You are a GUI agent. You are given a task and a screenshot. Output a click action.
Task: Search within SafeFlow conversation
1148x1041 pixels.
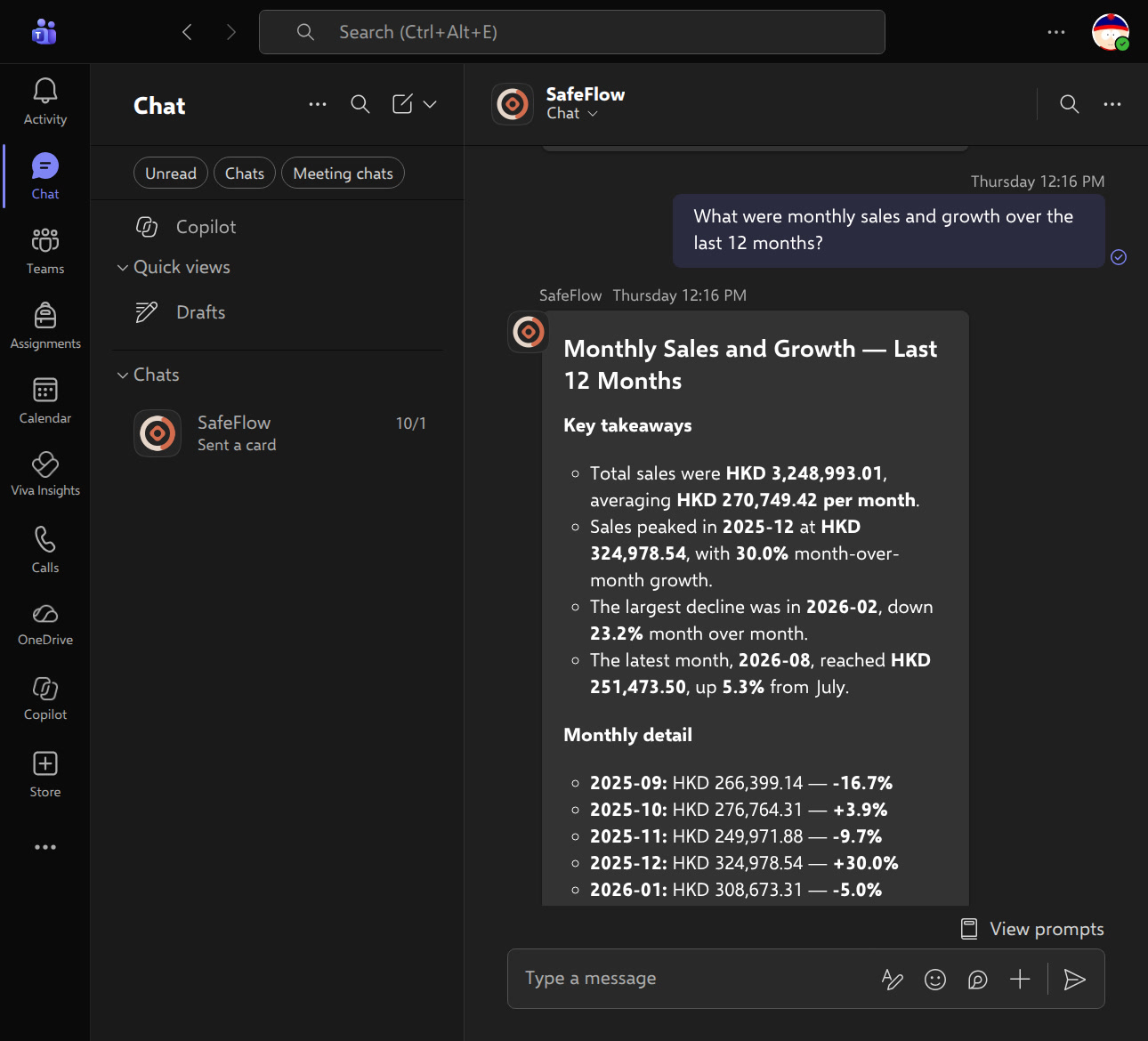pyautogui.click(x=1070, y=104)
